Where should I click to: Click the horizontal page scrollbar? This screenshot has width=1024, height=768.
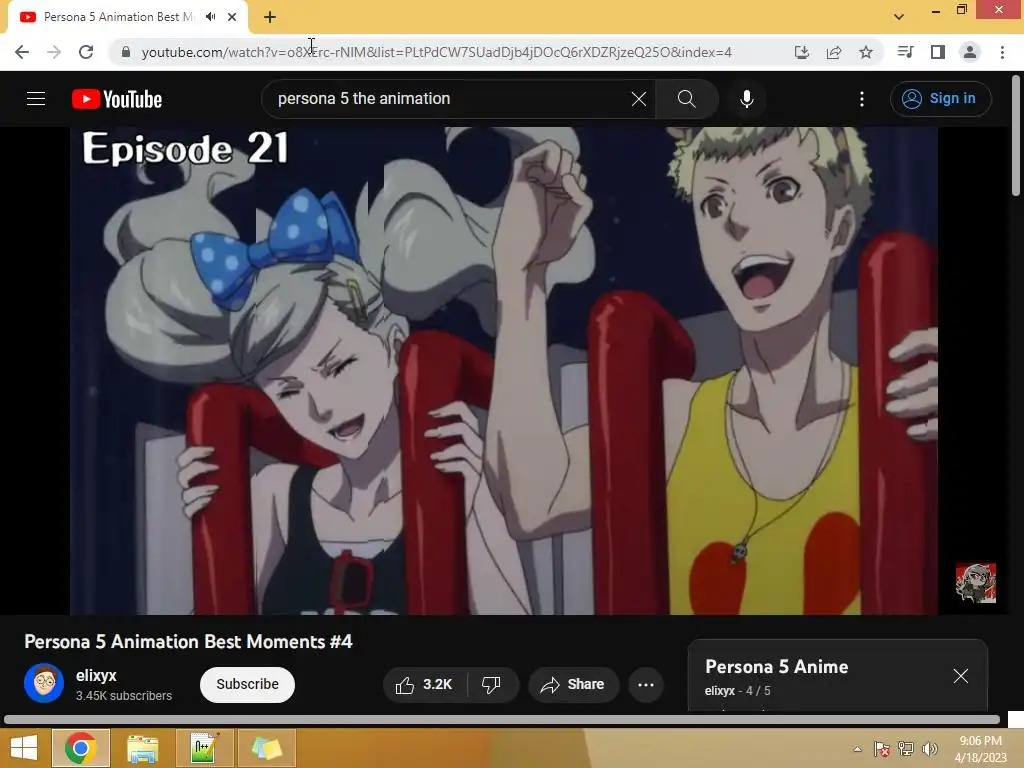[x=502, y=720]
